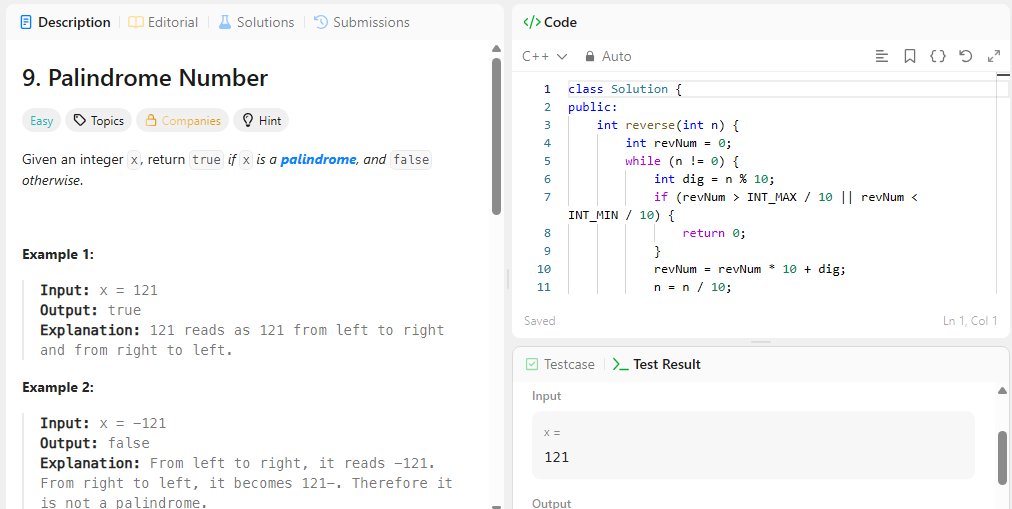Click the Testcase checkbox icon
The height and width of the screenshot is (509, 1012).
(x=532, y=364)
